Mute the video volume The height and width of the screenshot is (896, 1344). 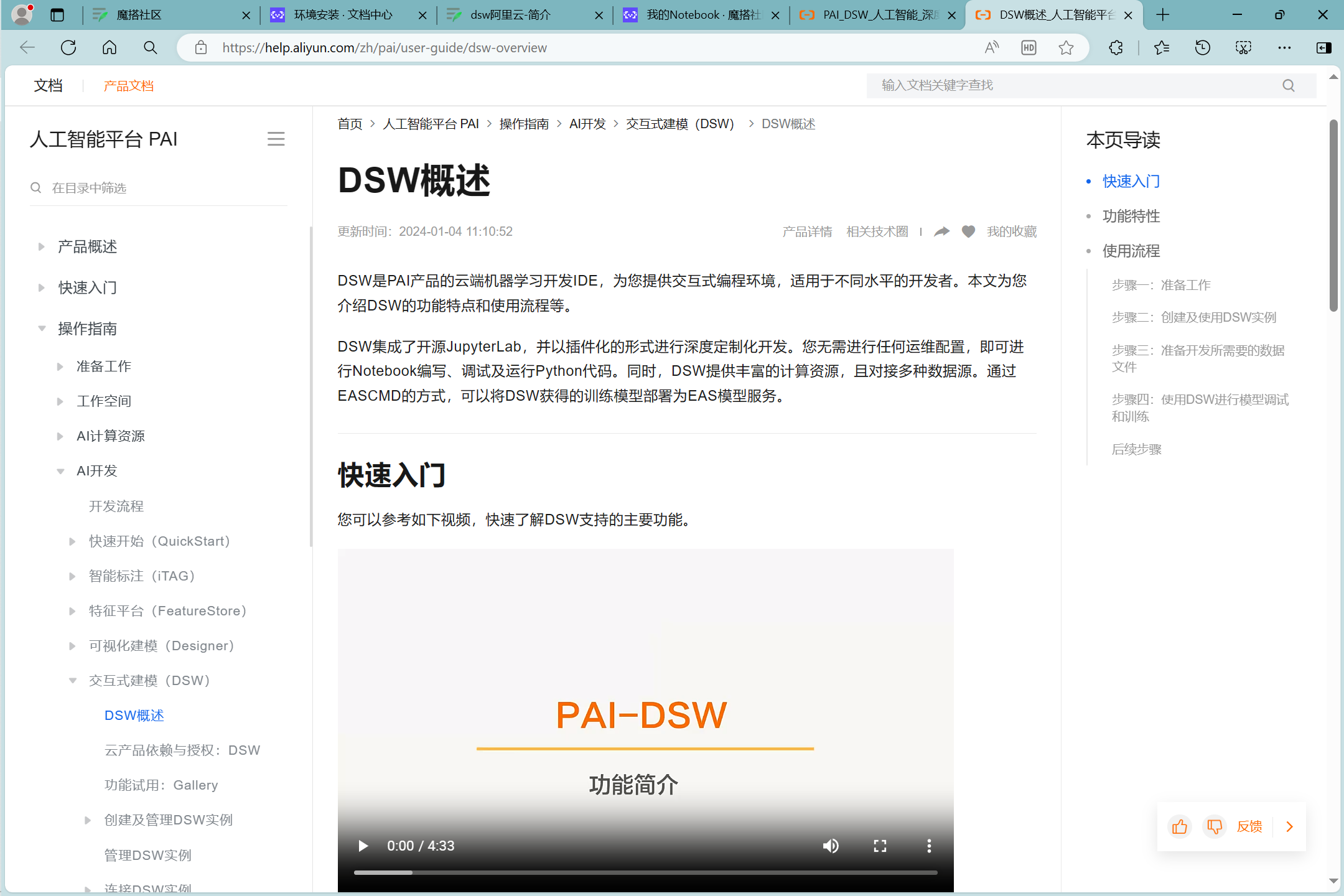(831, 846)
